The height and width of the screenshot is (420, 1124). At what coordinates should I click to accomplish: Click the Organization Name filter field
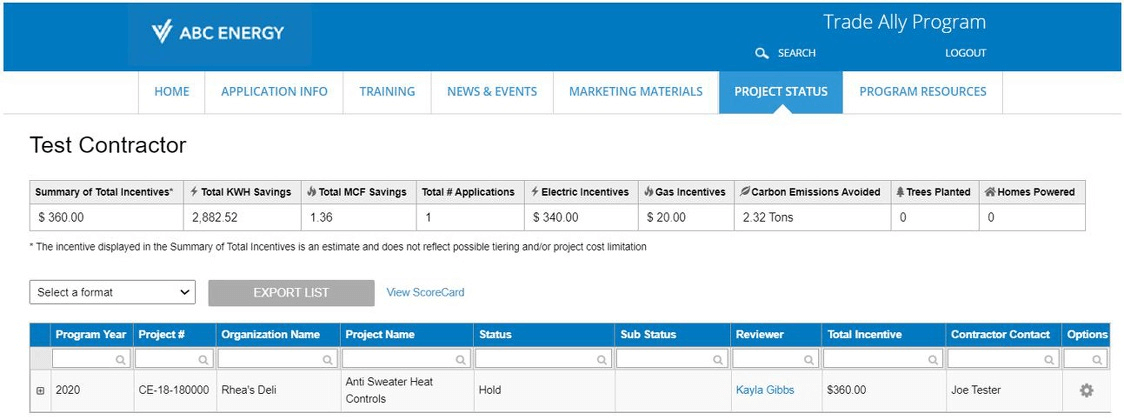click(x=277, y=359)
